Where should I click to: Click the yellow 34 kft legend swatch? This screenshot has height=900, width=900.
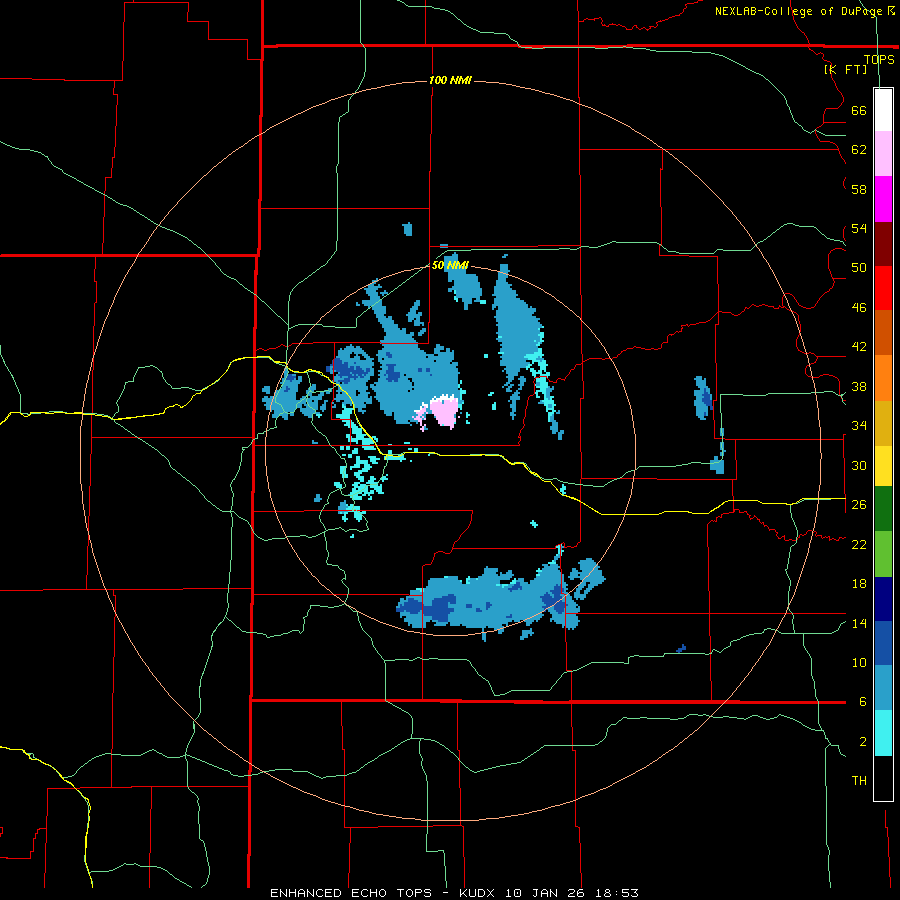click(x=883, y=466)
